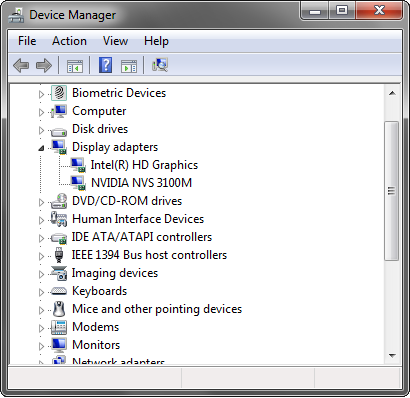Click the scrollbar up arrow
Viewport: 410px width, 398px height.
392,93
